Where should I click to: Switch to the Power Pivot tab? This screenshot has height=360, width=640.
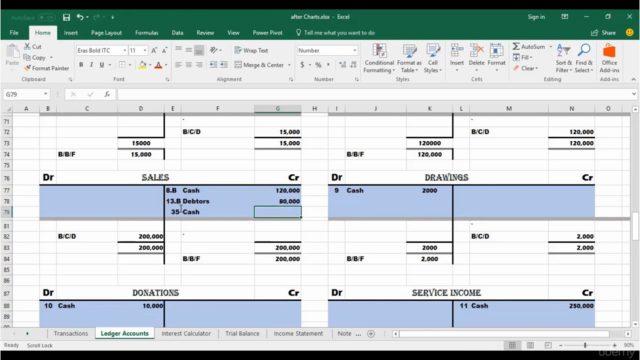(267, 33)
